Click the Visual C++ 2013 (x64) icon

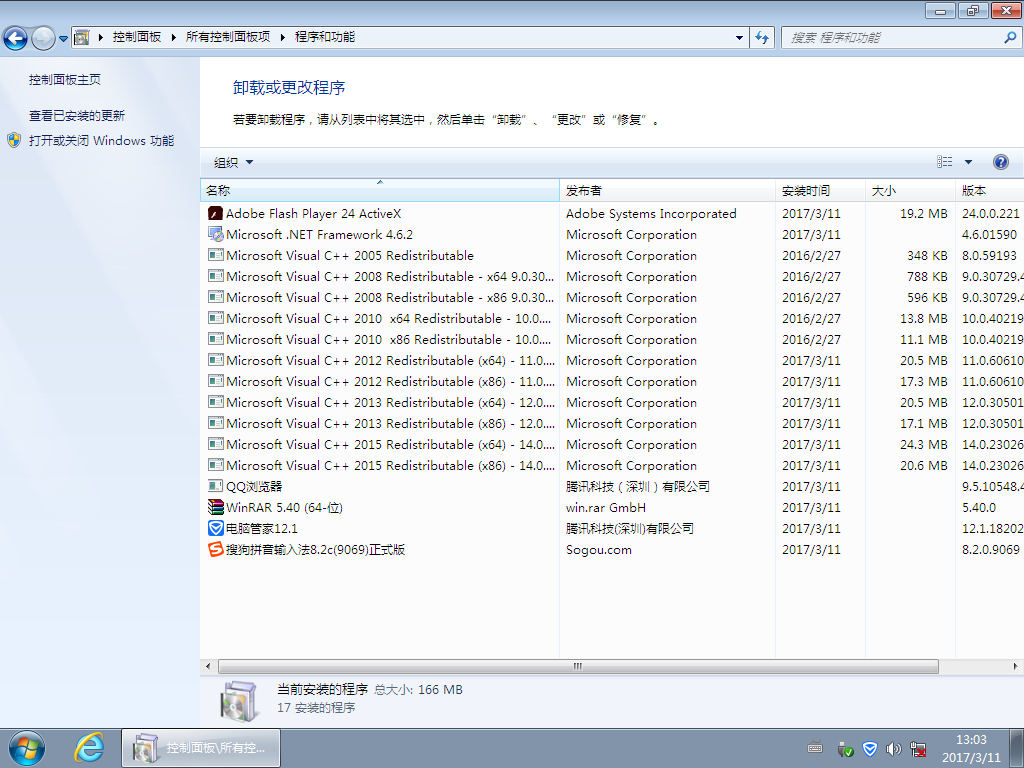pos(216,402)
